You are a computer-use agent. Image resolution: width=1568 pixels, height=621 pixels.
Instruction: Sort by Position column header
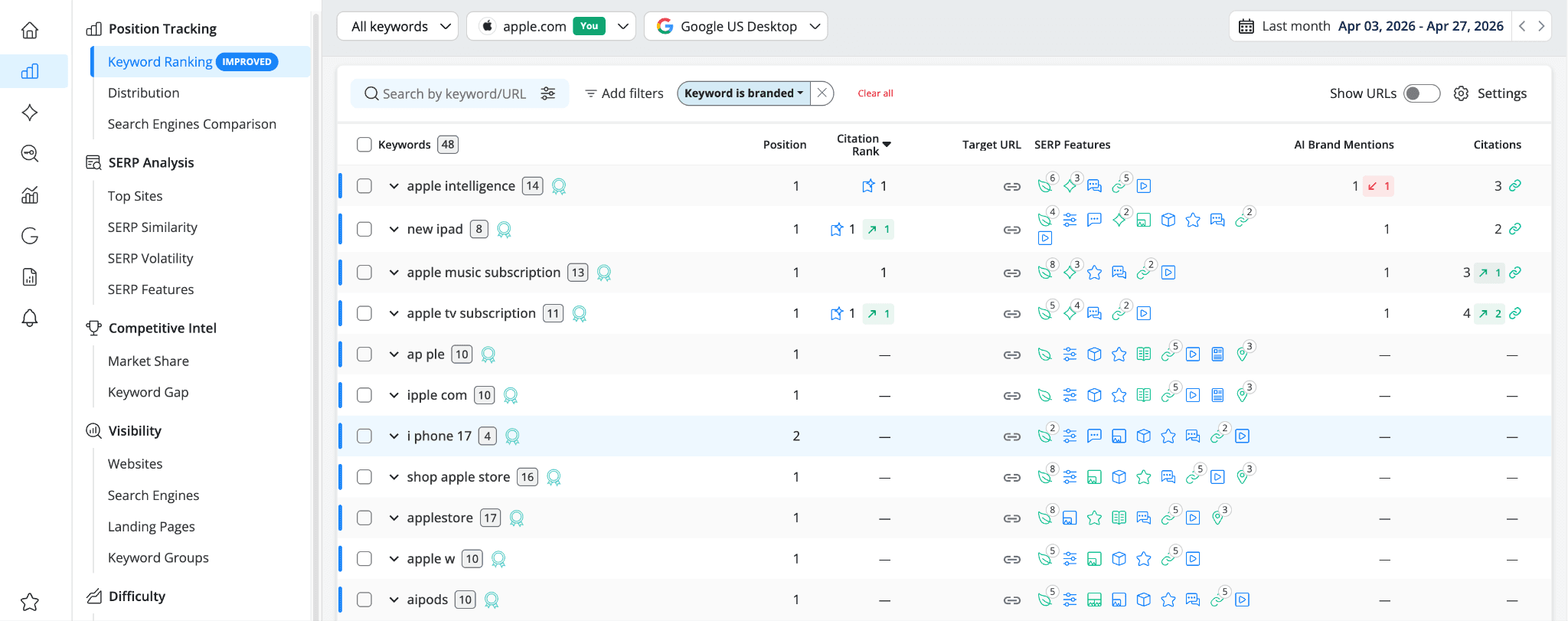pyautogui.click(x=785, y=145)
